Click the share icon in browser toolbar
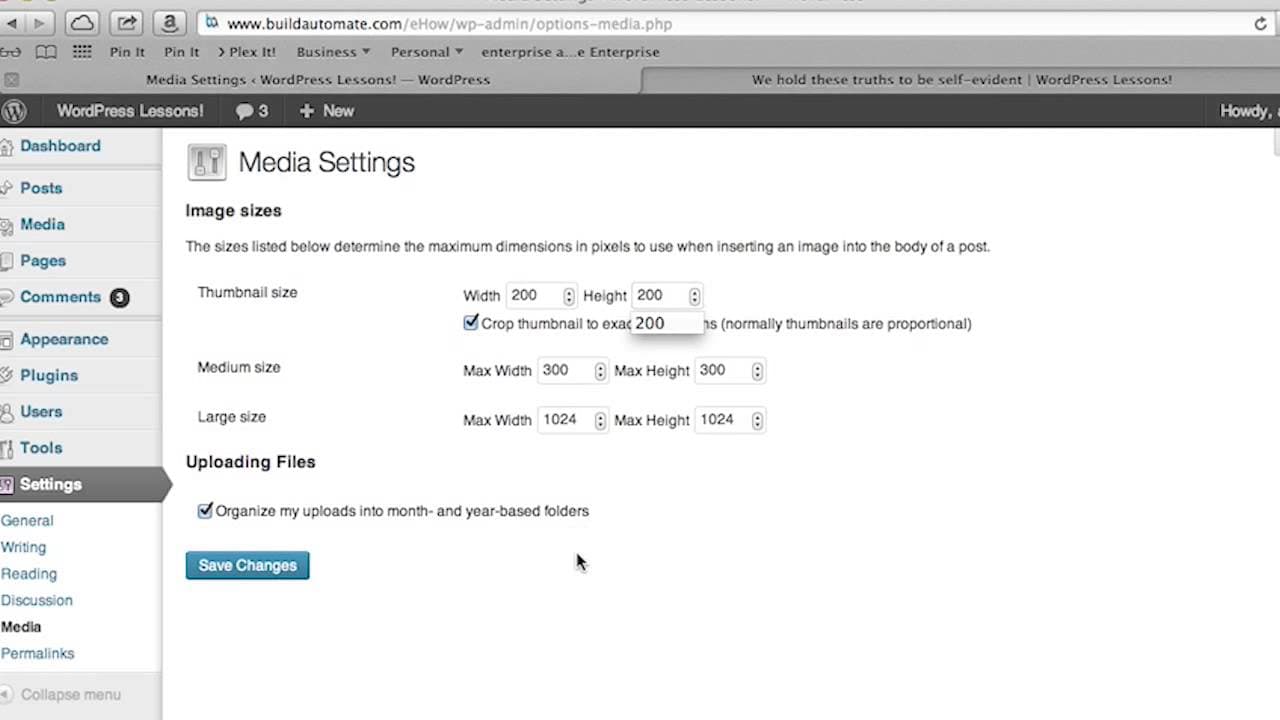This screenshot has width=1280, height=720. tap(127, 23)
